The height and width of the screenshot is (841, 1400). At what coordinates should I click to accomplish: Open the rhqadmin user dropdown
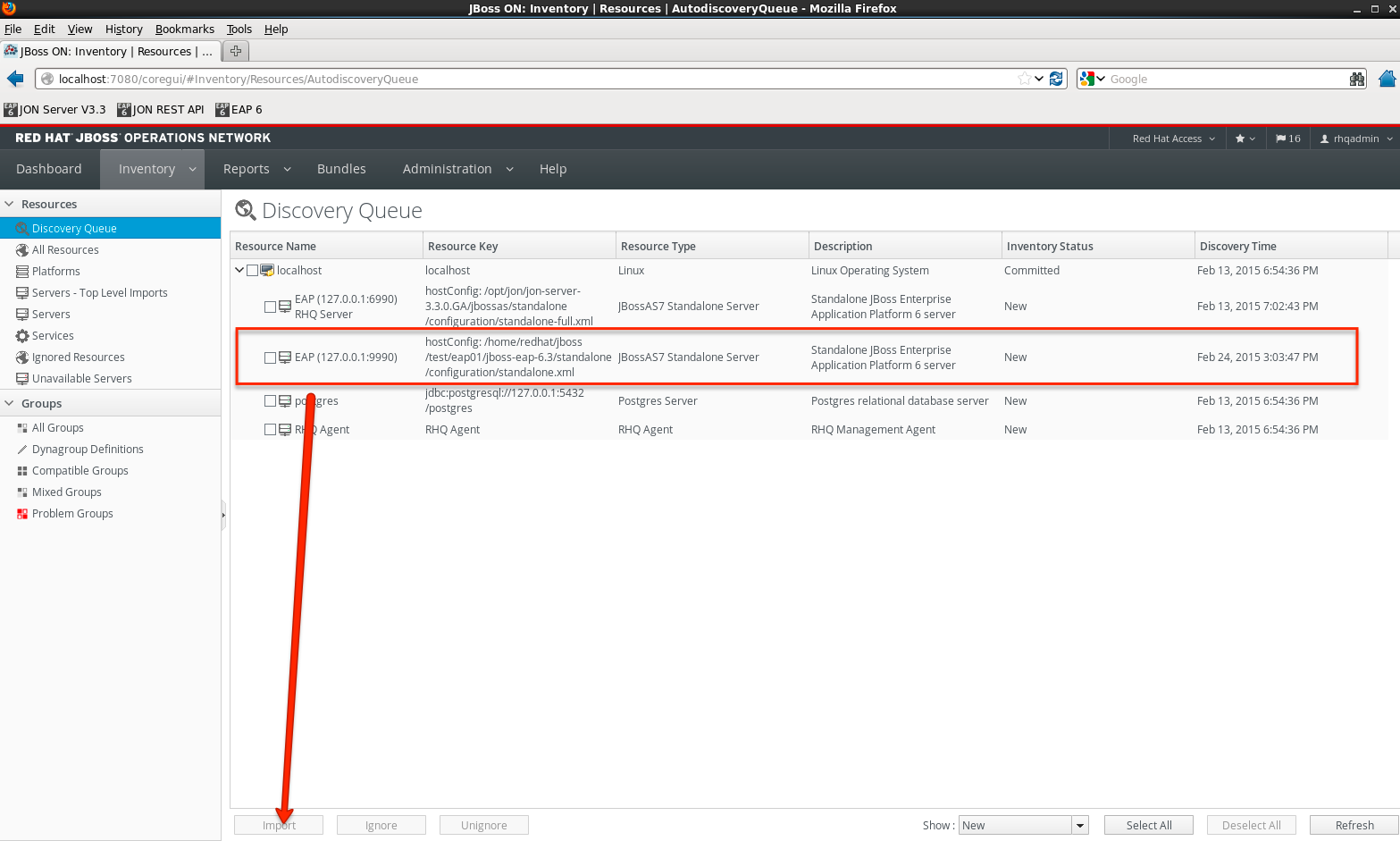[x=1355, y=139]
